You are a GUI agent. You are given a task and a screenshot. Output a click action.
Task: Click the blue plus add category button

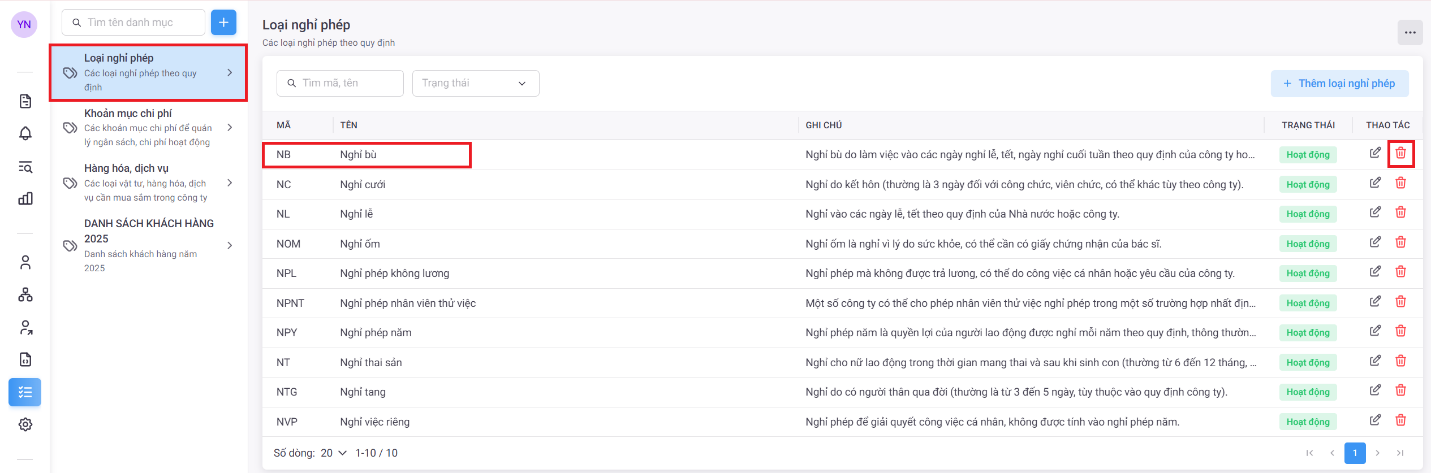pos(223,22)
